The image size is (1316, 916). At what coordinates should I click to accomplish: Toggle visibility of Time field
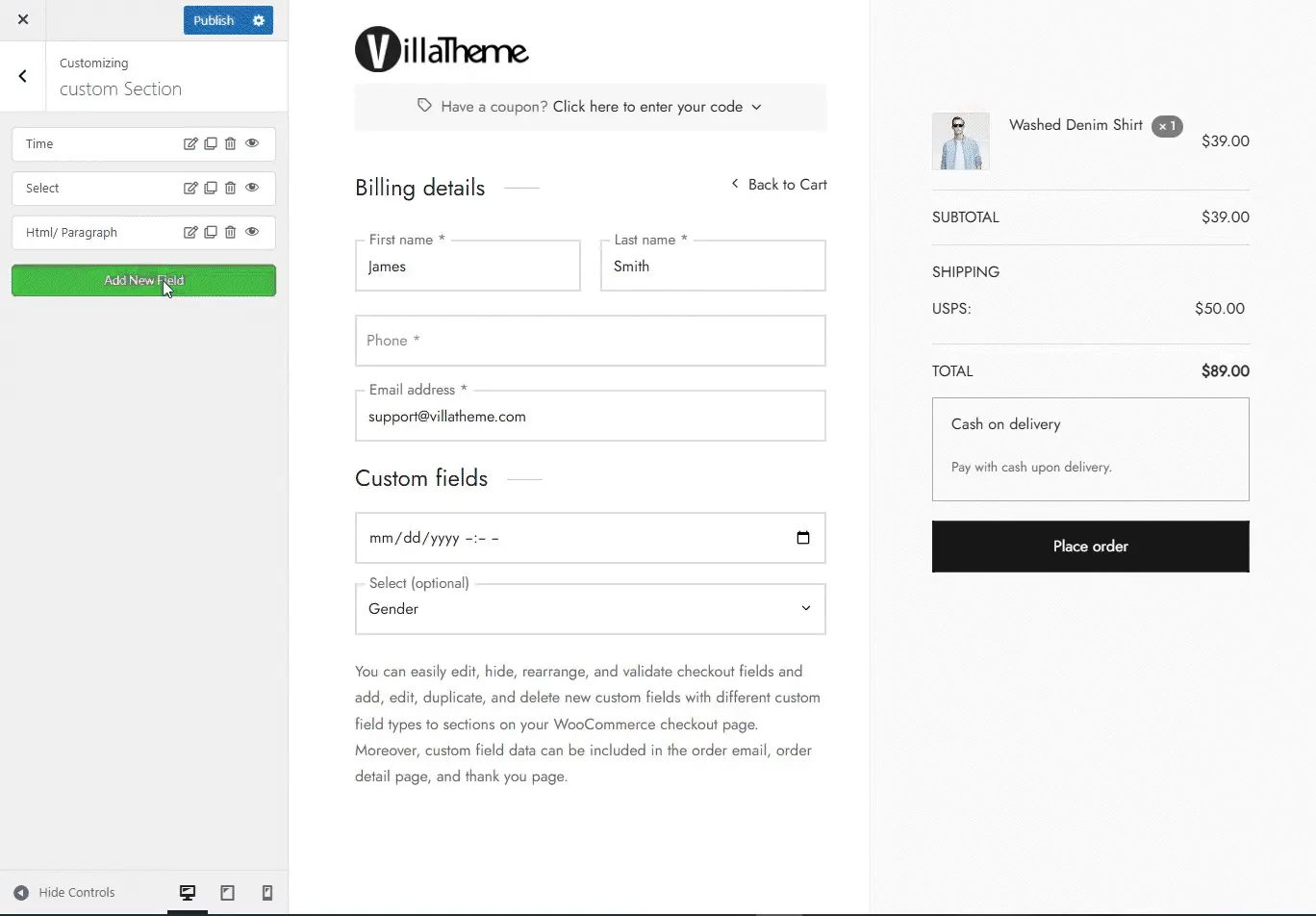252,143
